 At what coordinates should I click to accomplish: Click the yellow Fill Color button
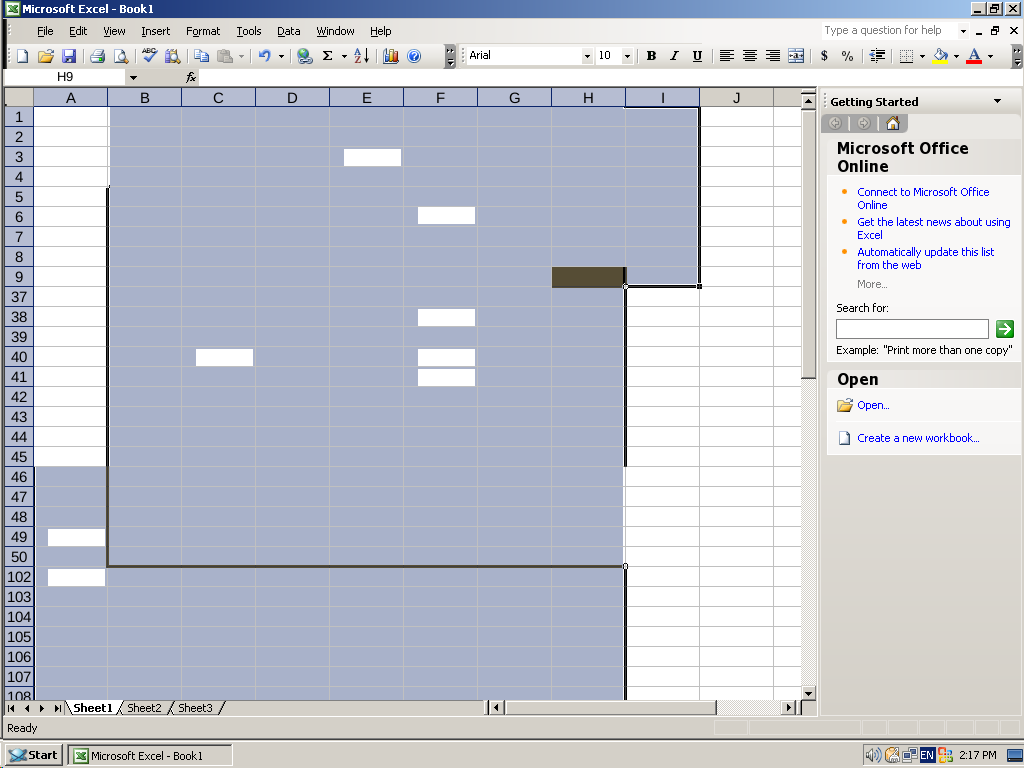click(939, 56)
